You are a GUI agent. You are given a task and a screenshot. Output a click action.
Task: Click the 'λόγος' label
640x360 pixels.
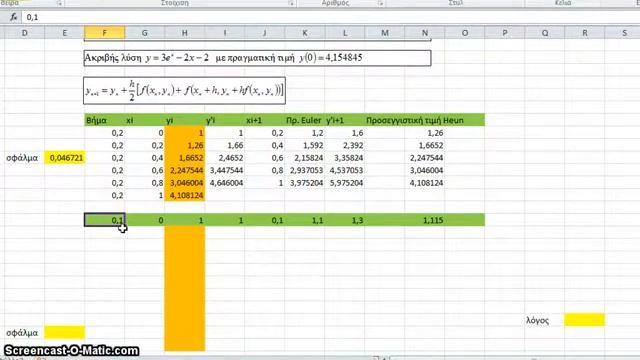(x=537, y=321)
